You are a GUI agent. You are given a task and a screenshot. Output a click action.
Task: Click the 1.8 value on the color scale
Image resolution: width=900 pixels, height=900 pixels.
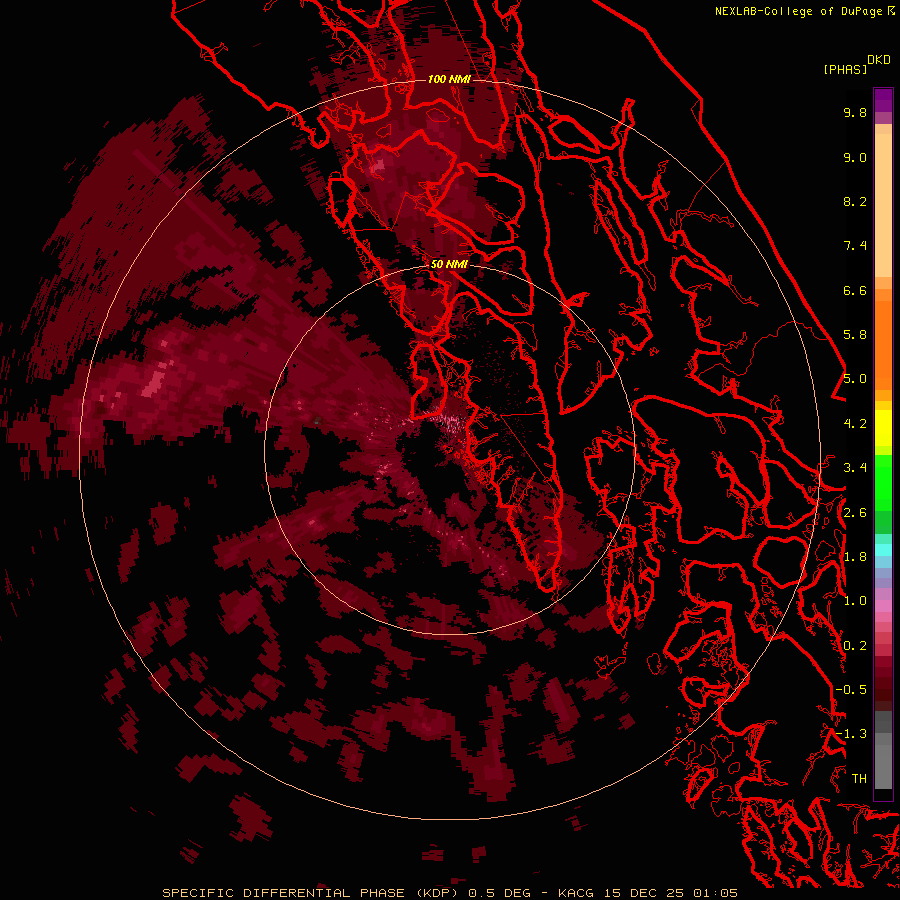pyautogui.click(x=855, y=557)
